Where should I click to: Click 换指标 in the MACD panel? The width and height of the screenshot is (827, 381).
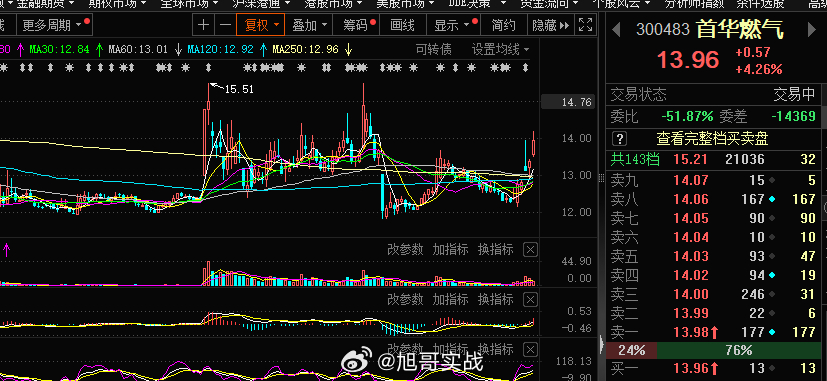tap(496, 300)
